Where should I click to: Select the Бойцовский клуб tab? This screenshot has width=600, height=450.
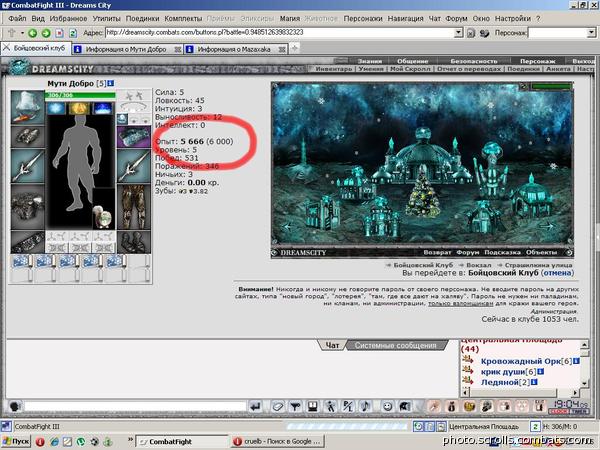[x=35, y=48]
